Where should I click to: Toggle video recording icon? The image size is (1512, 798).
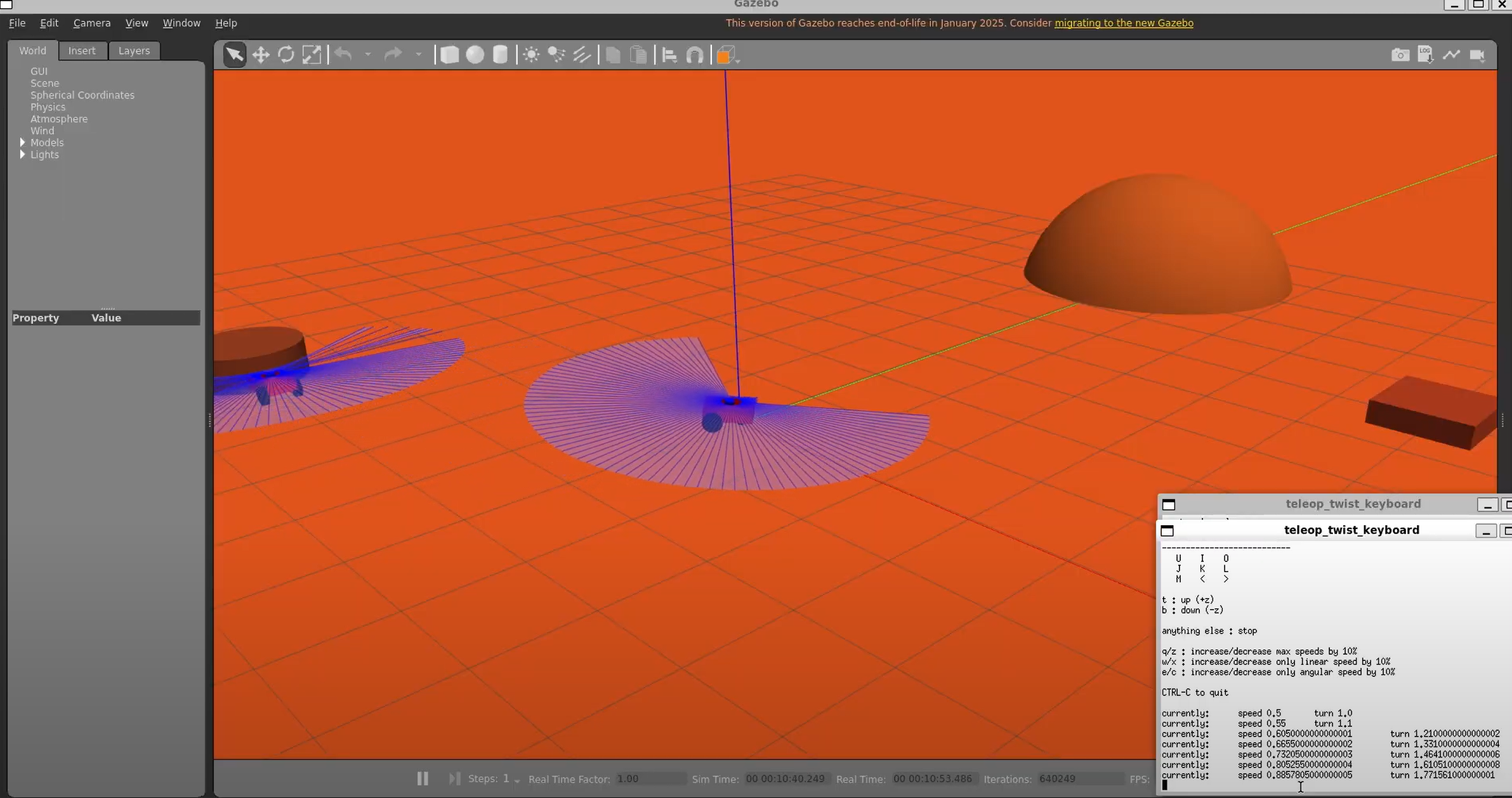coord(1477,55)
